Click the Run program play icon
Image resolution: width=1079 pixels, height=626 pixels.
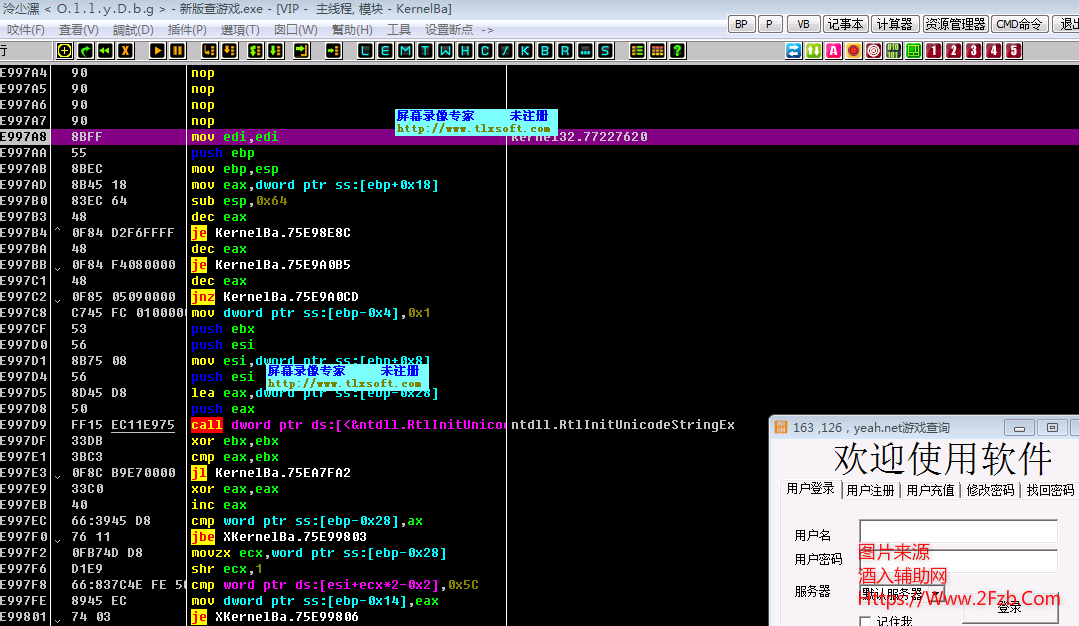click(x=158, y=50)
